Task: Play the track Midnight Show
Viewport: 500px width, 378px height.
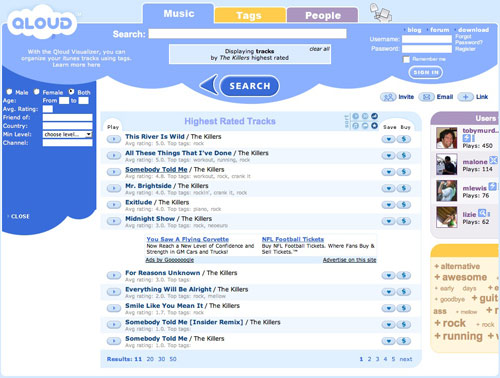Action: click(x=114, y=221)
